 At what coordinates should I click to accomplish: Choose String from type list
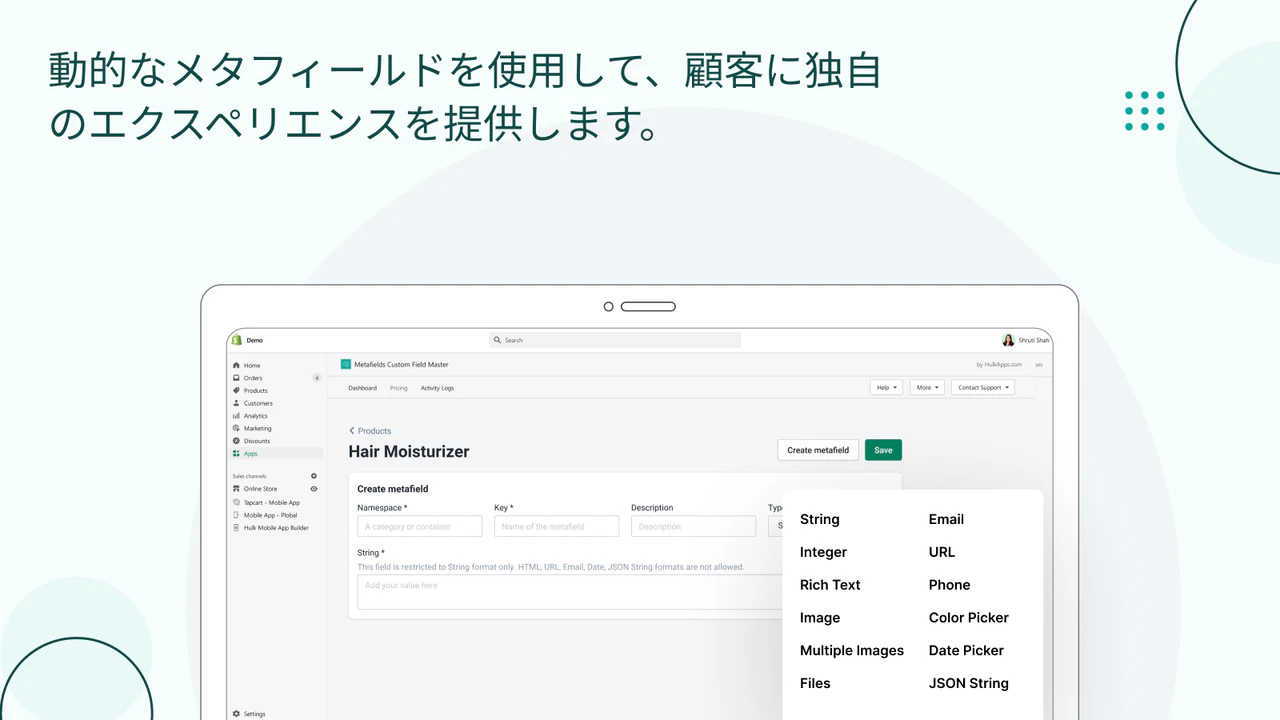click(820, 519)
